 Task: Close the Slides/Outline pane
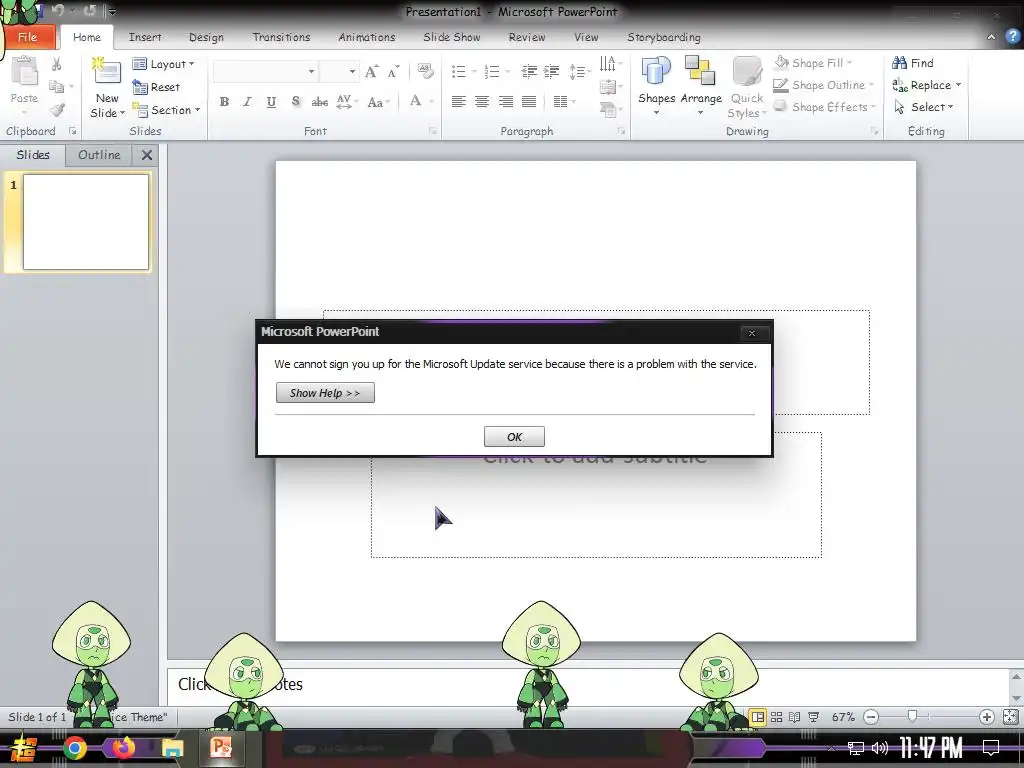tap(147, 155)
